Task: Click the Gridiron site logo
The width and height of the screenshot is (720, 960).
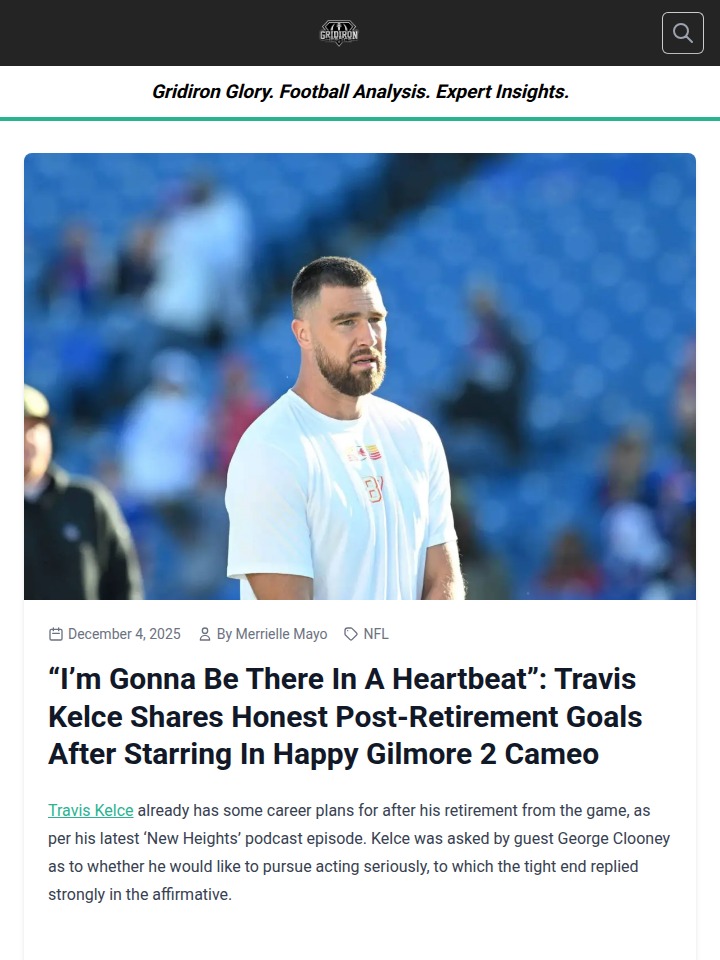Action: coord(339,33)
